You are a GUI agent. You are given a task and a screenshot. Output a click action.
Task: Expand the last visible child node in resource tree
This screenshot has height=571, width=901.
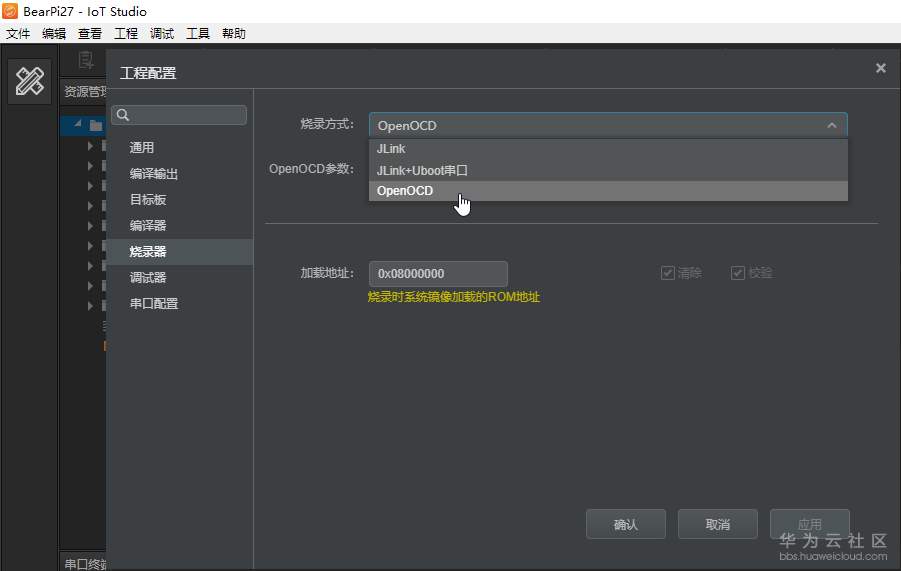click(x=90, y=306)
